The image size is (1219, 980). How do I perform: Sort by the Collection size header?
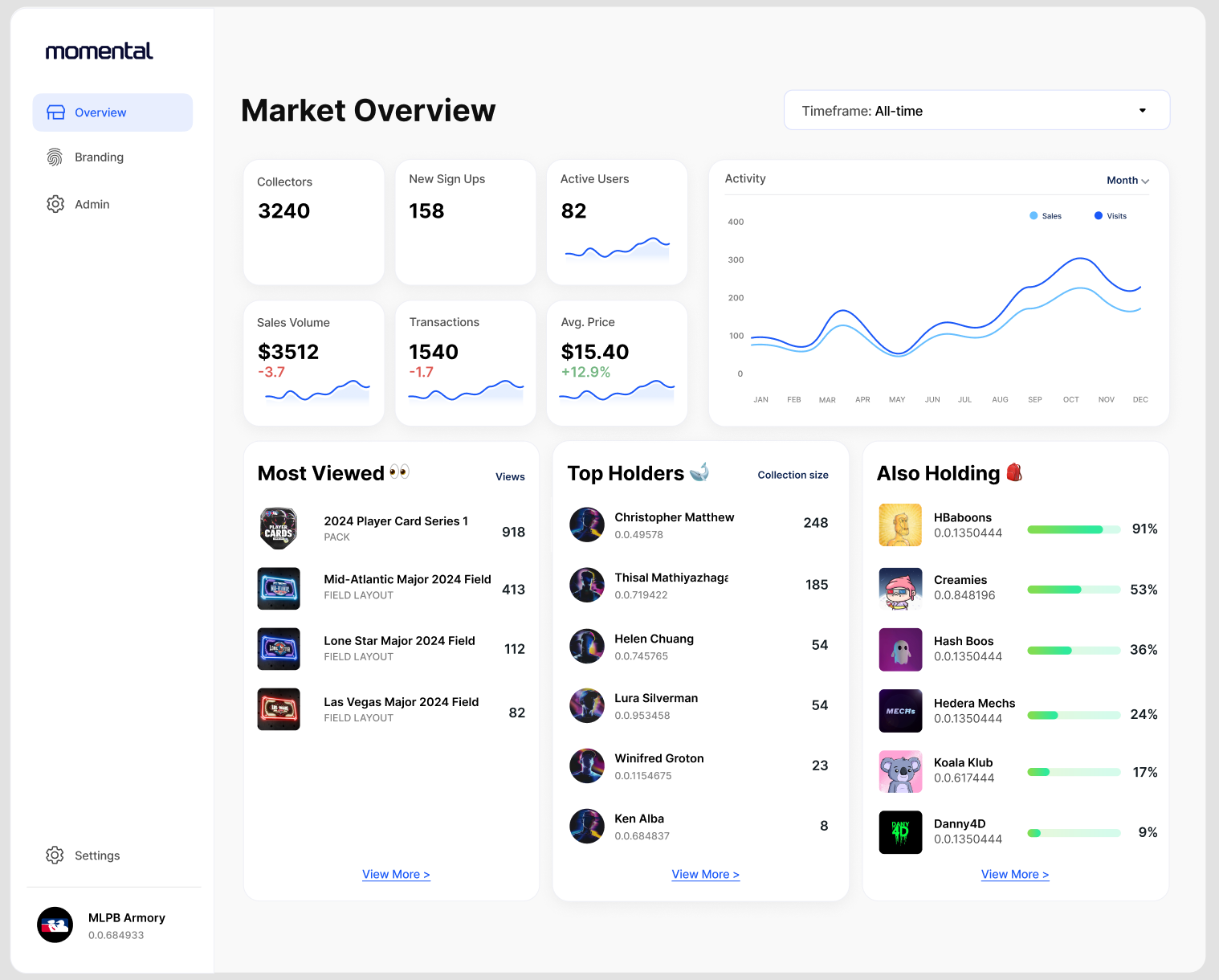(793, 476)
